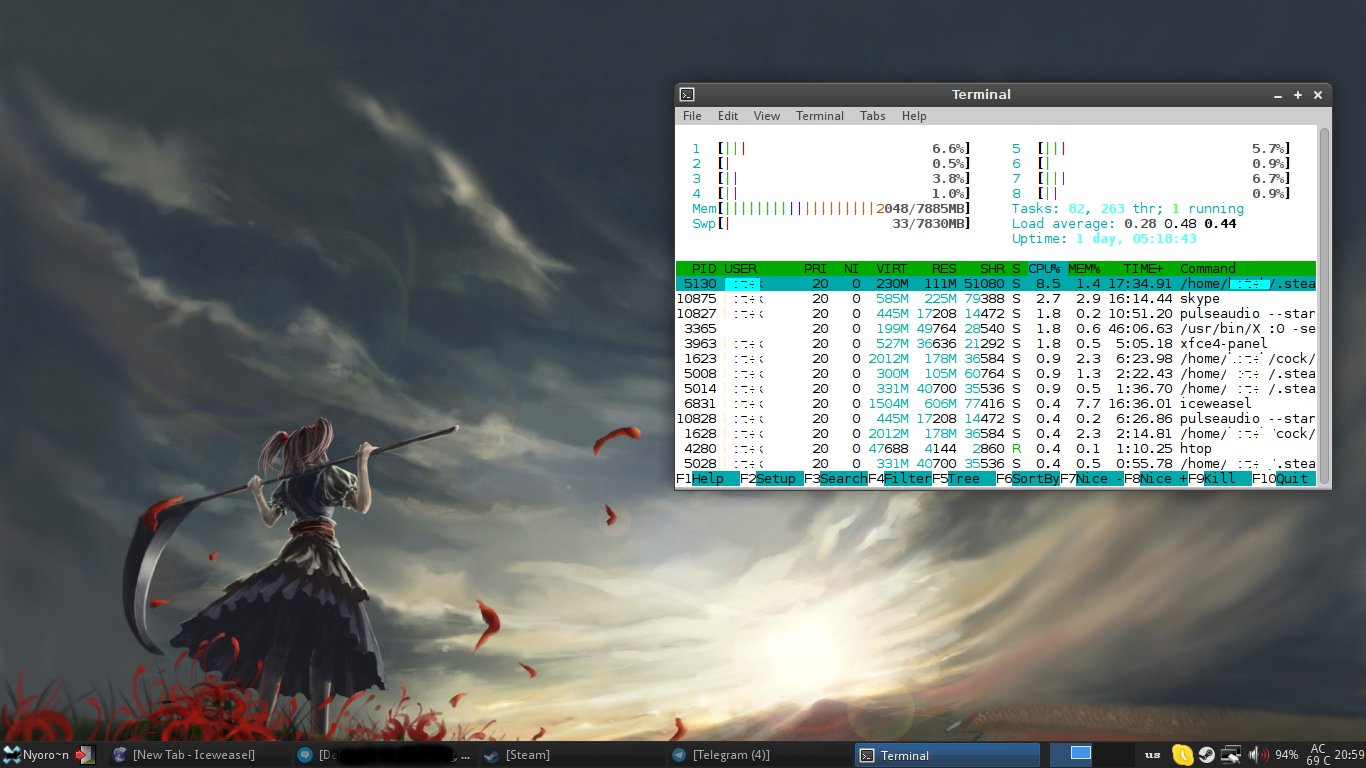Viewport: 1366px width, 768px height.
Task: Click the Mem usage meter bar
Action: [x=831, y=209]
